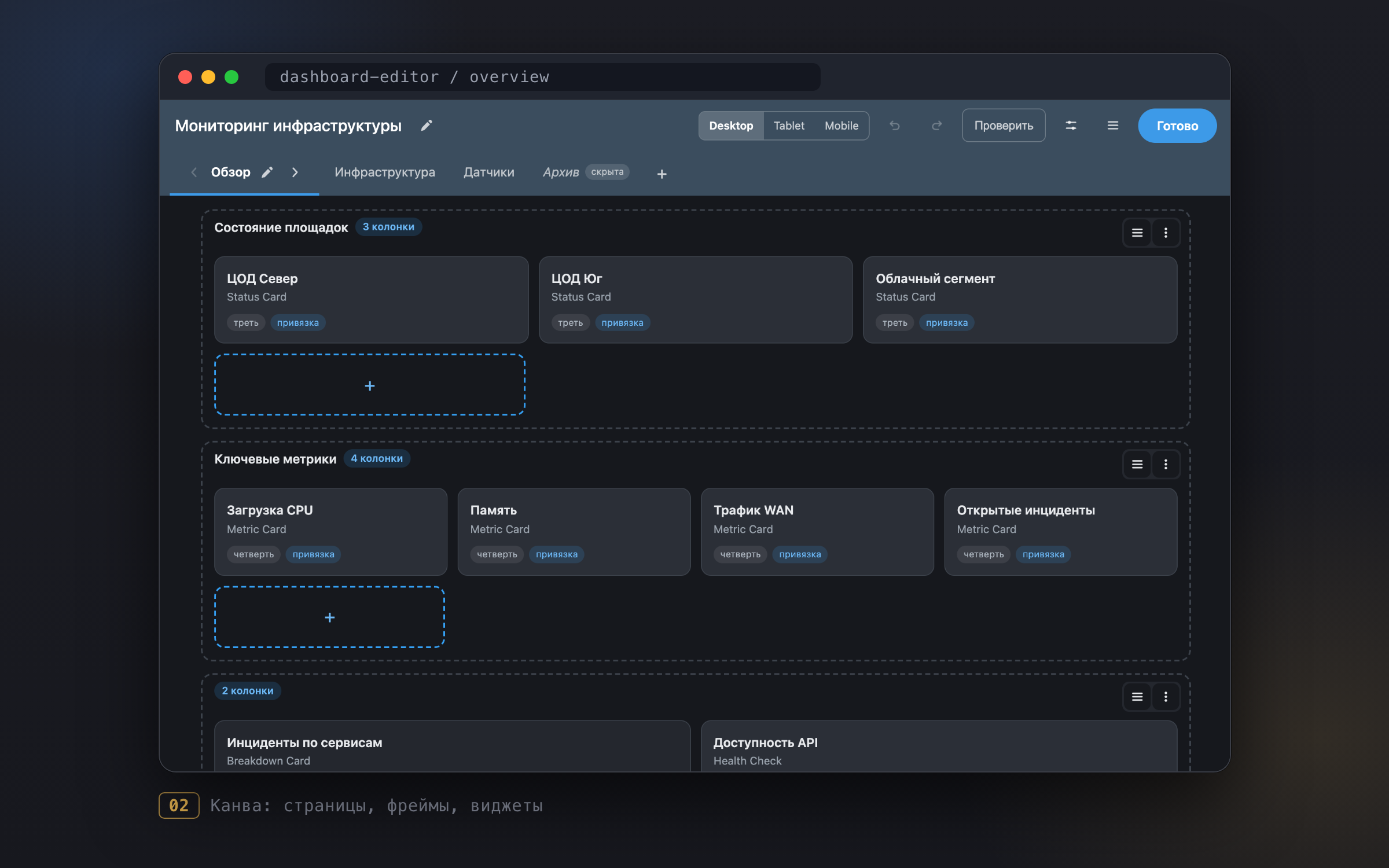Screen dimensions: 1389x868
Task: Select the Трафик WAN metric card
Action: click(817, 532)
